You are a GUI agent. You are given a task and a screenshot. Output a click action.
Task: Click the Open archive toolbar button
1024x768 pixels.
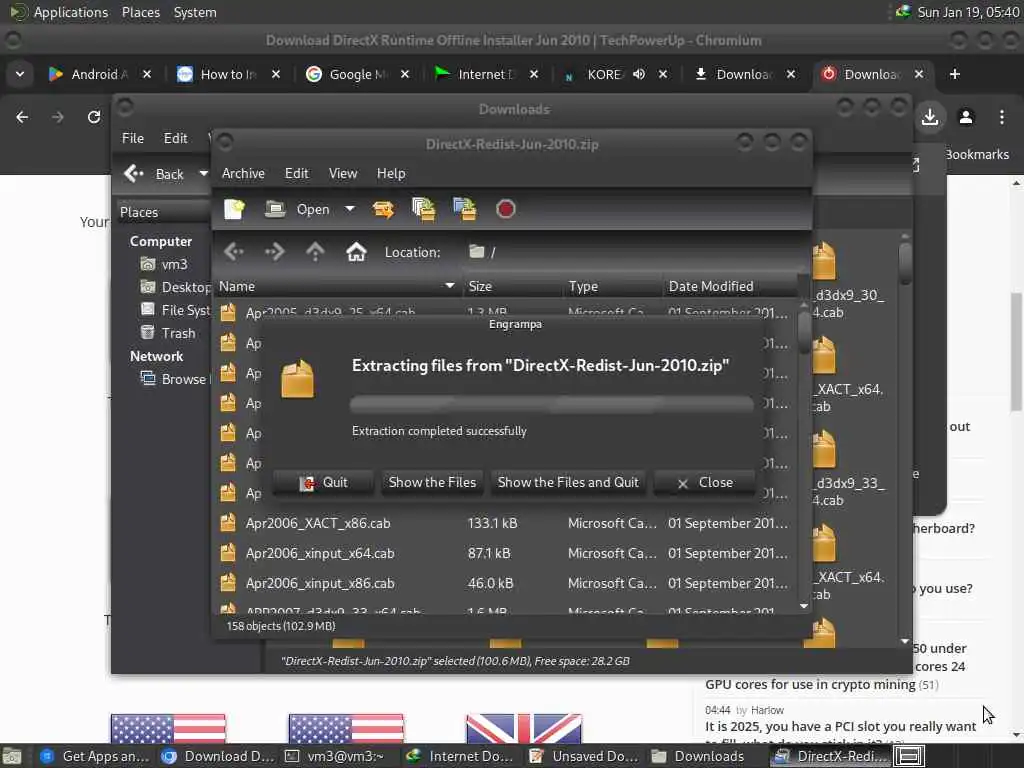point(298,209)
